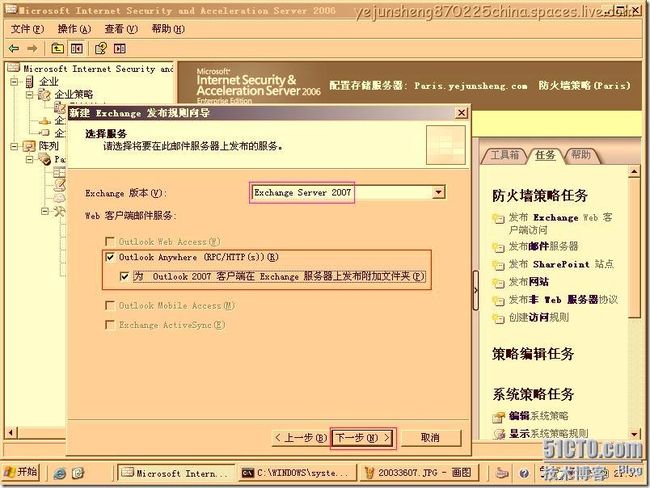Click tree pane horizontal scroll left arrow
The image size is (650, 488).
(11, 433)
